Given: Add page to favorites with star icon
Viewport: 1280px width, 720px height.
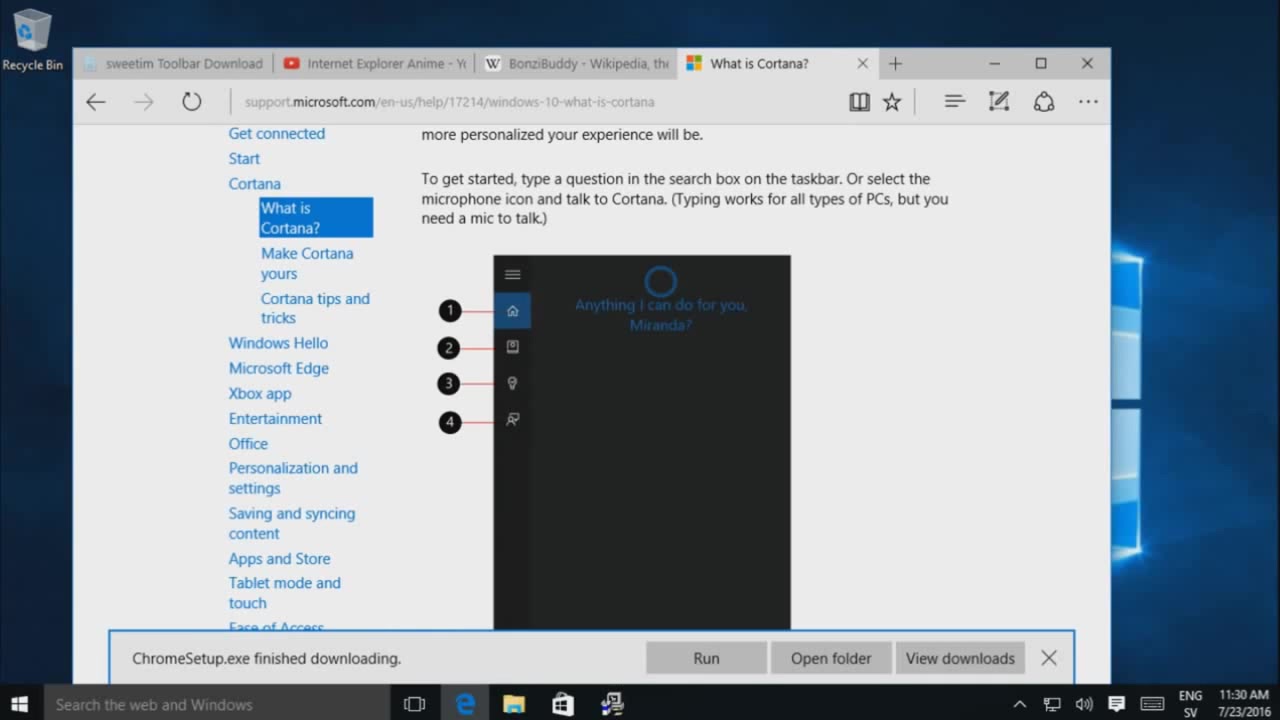Looking at the screenshot, I should pyautogui.click(x=892, y=102).
